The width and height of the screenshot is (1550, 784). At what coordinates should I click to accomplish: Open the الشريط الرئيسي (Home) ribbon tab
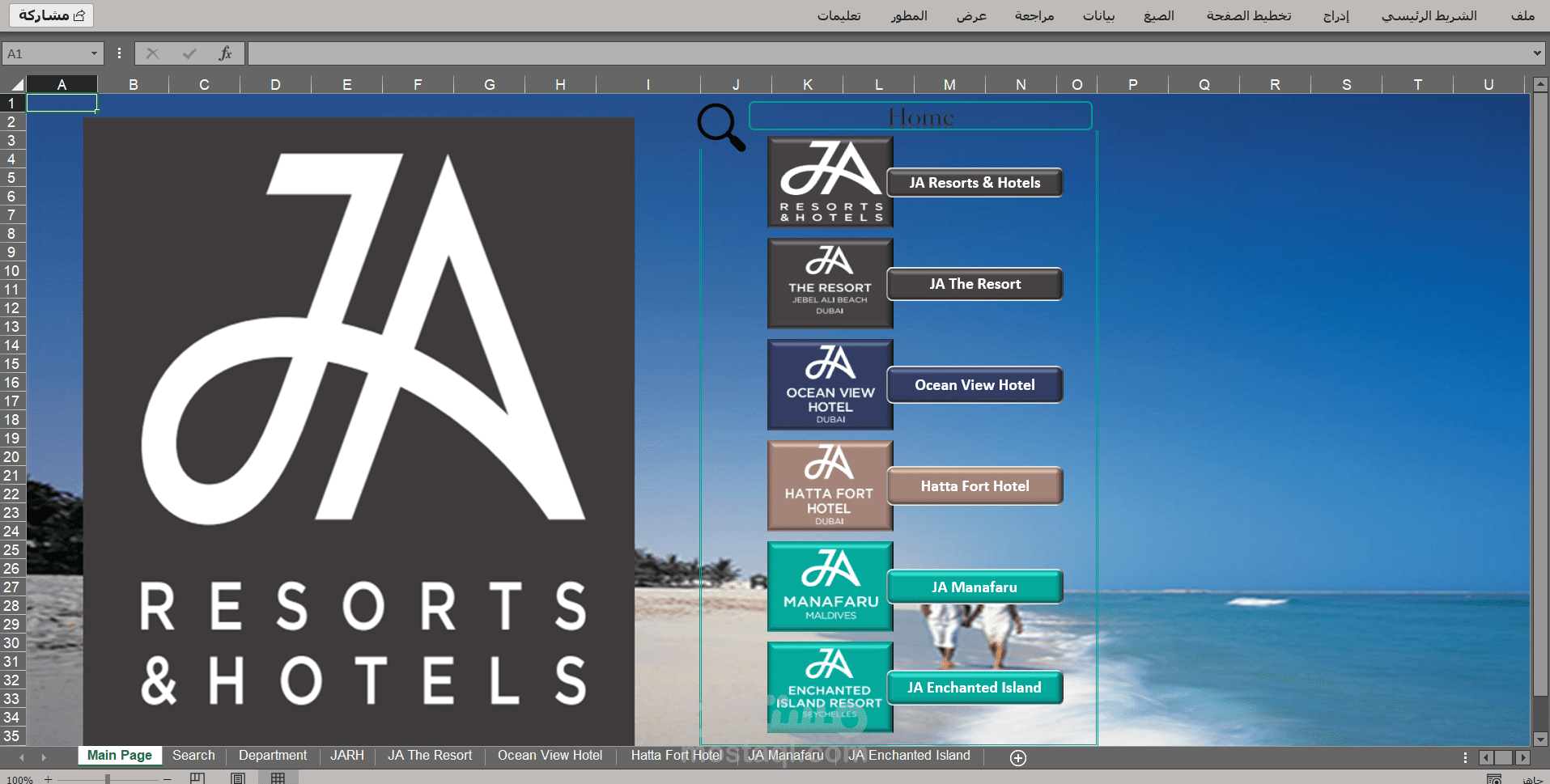coord(1429,15)
